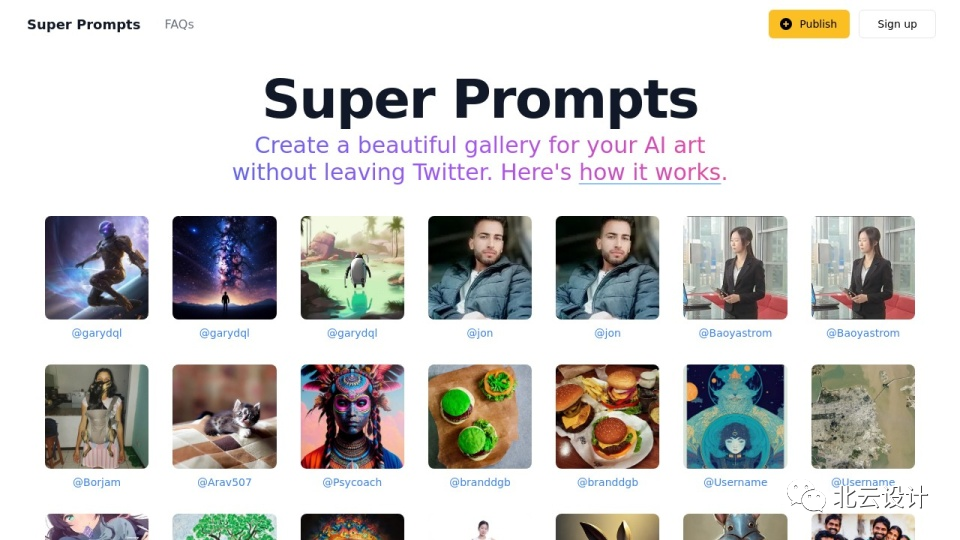This screenshot has height=540, width=960.
Task: Select the first @jon portrait thumbnail
Action: [480, 268]
